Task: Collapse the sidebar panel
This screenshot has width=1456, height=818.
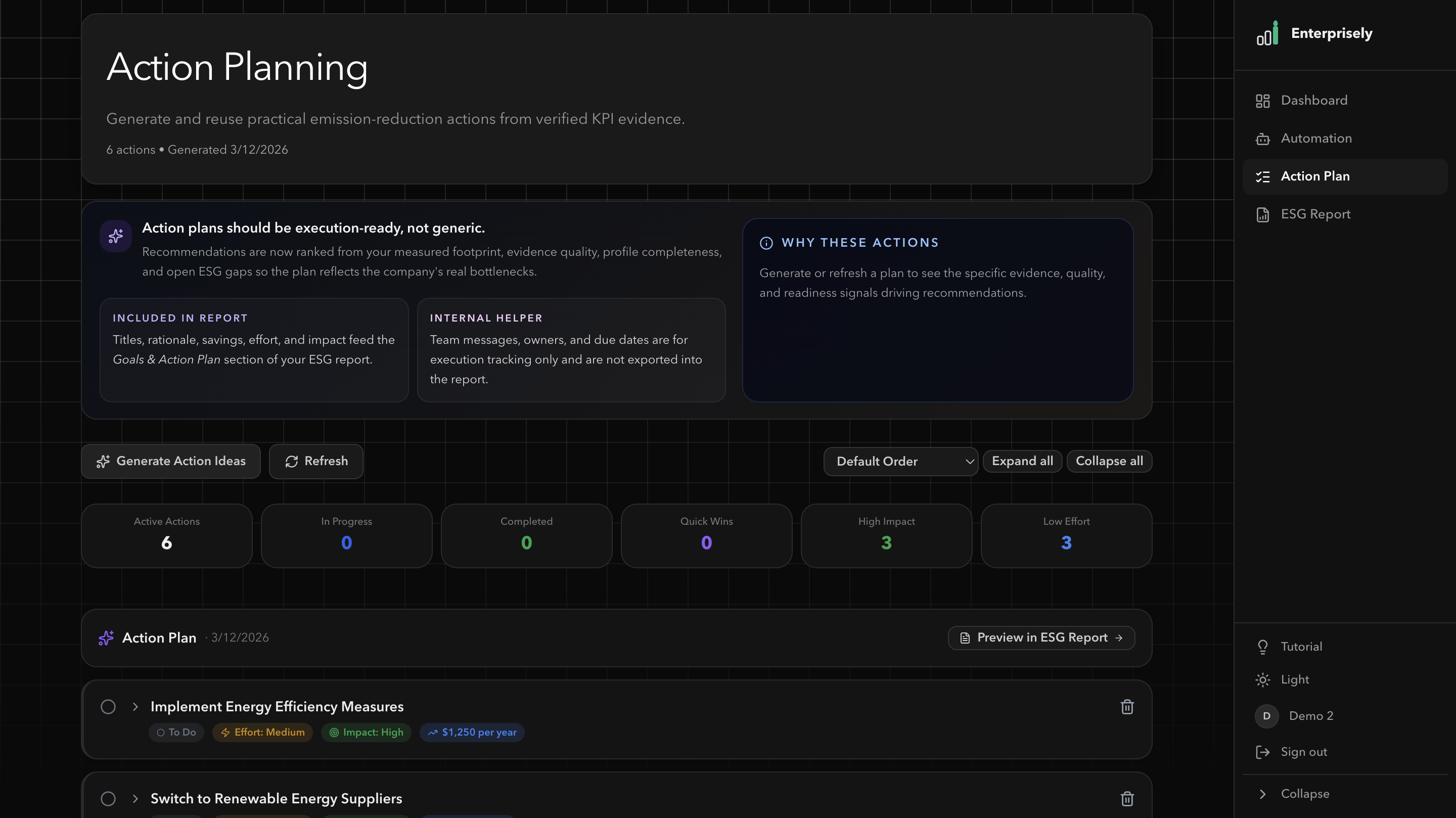Action: click(1304, 794)
